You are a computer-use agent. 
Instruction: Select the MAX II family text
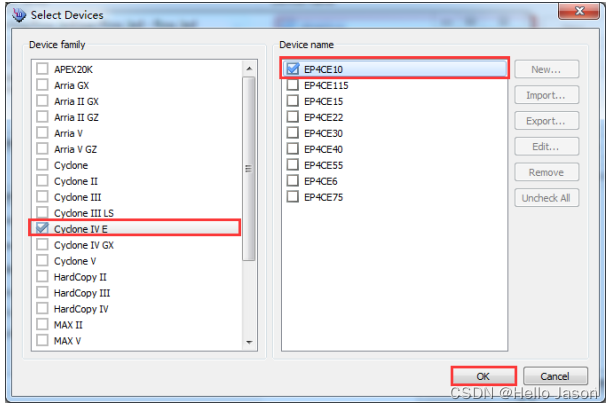[68, 325]
